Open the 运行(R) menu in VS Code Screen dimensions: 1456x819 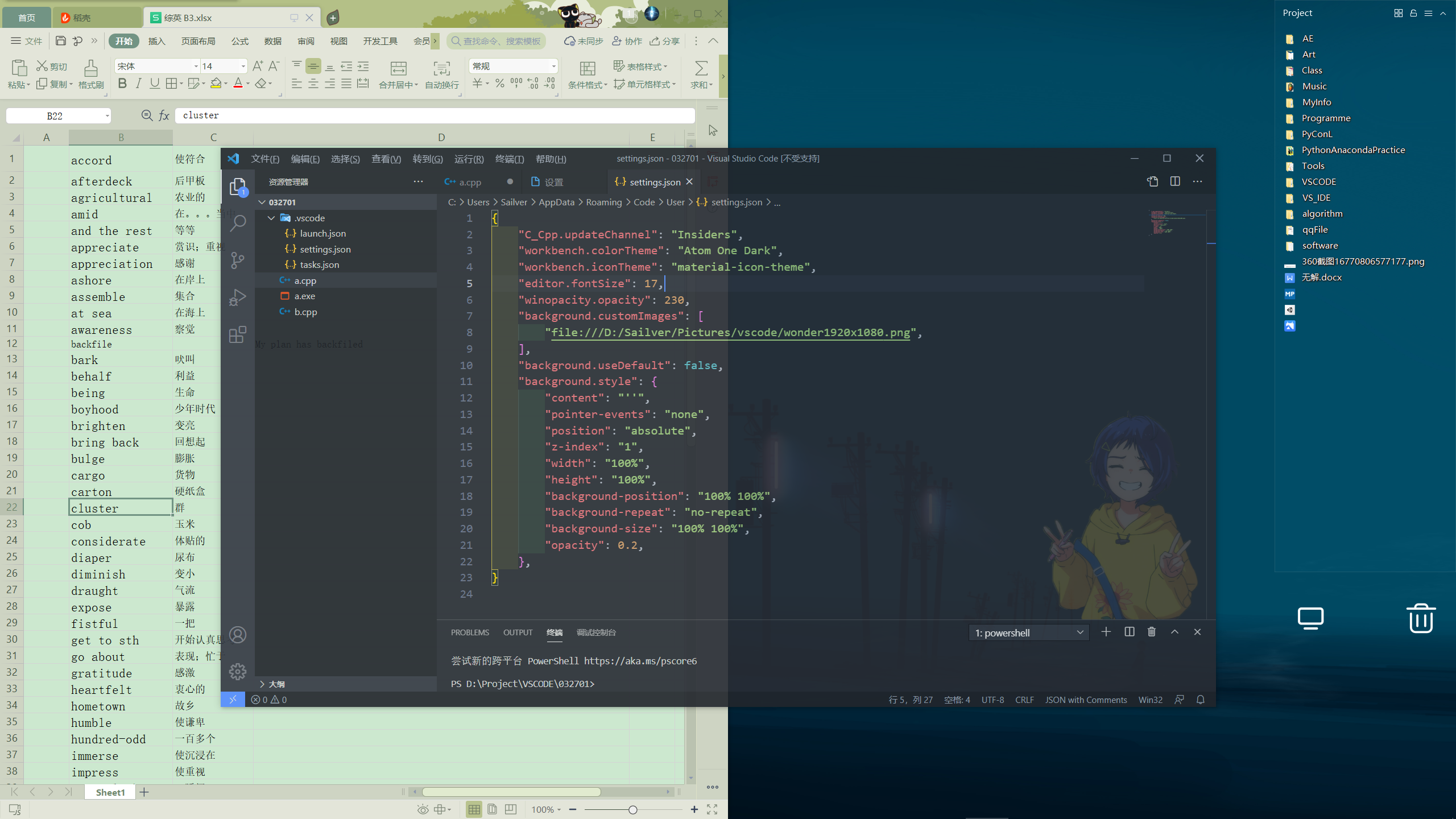(469, 159)
